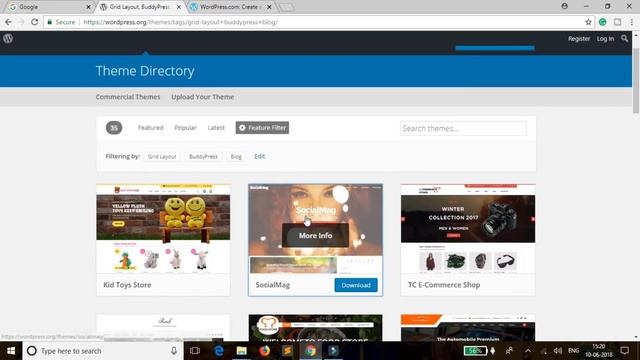The image size is (640, 360).
Task: Click the WordPress logo icon in header
Action: tap(8, 38)
